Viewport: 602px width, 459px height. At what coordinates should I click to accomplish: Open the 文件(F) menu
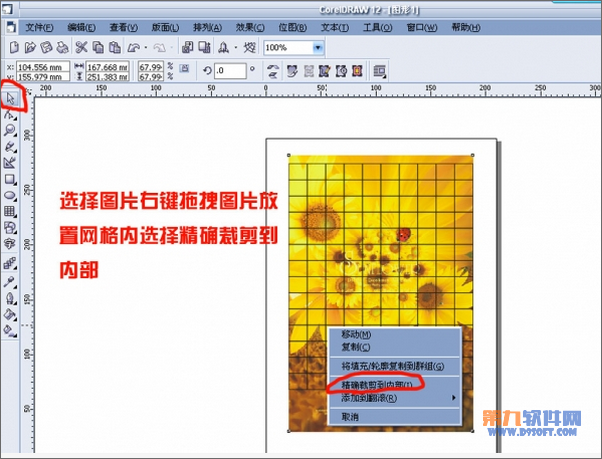pos(40,28)
